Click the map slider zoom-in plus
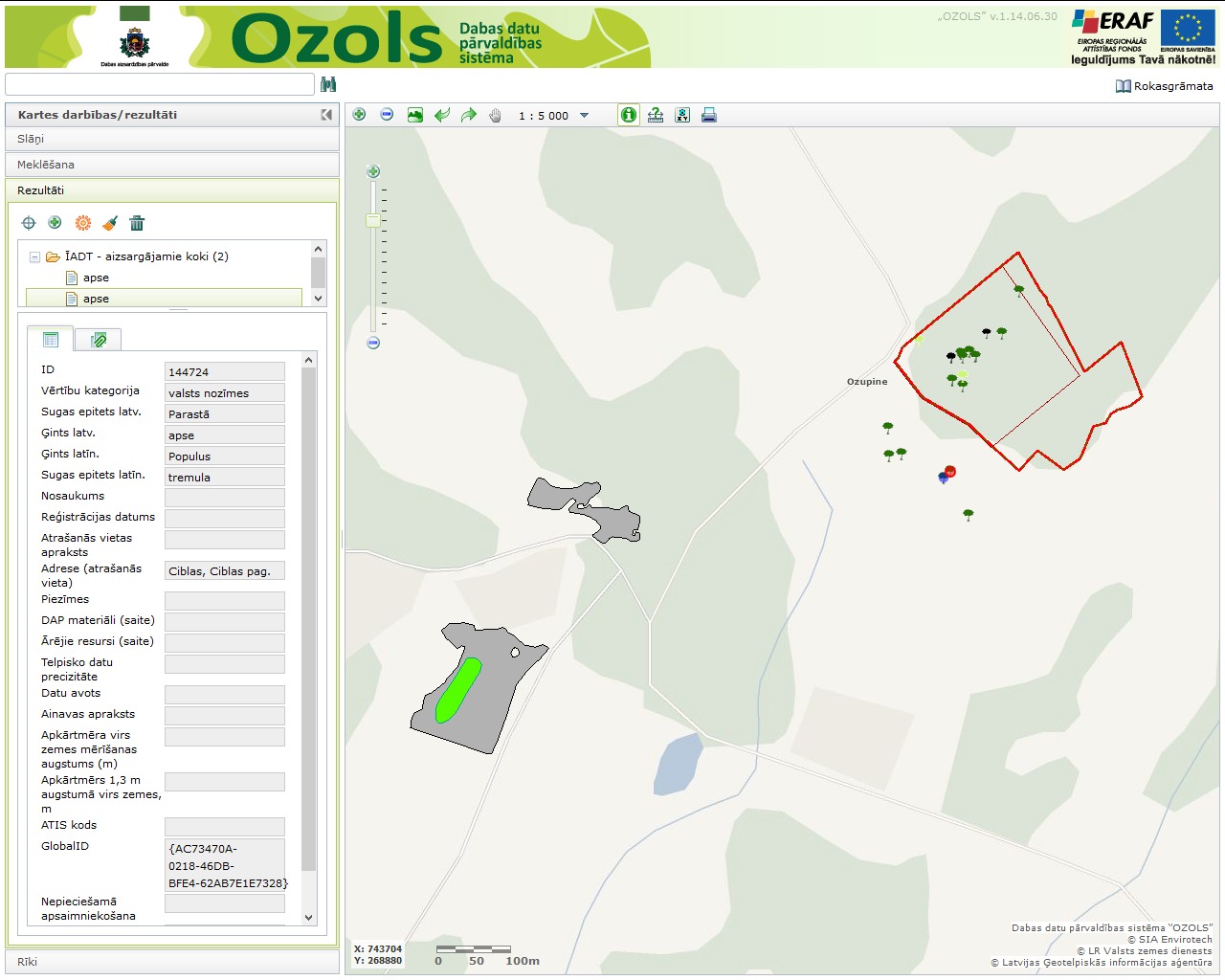The width and height of the screenshot is (1225, 980). pos(373,172)
